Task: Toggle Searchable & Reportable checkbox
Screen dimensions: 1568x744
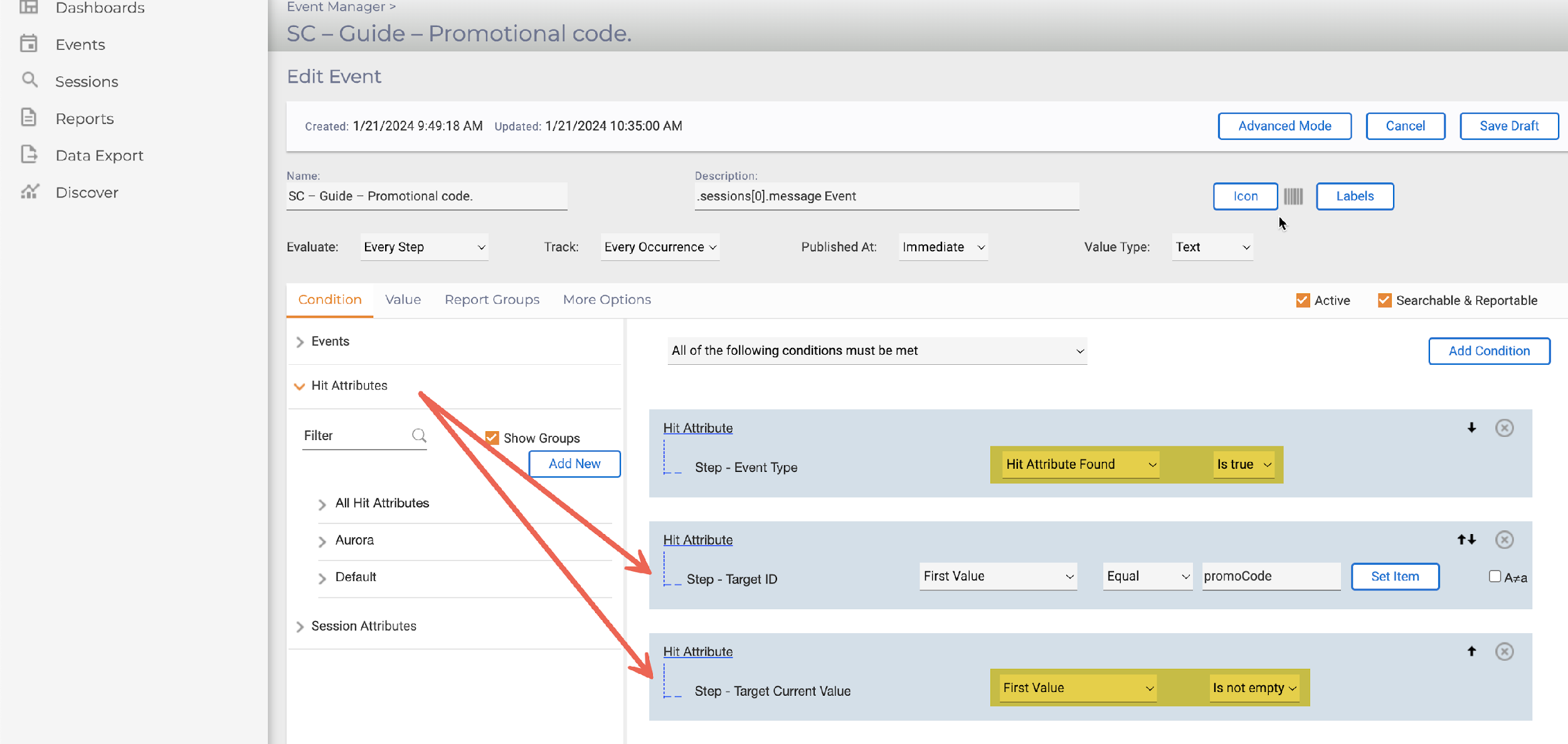Action: click(x=1384, y=300)
